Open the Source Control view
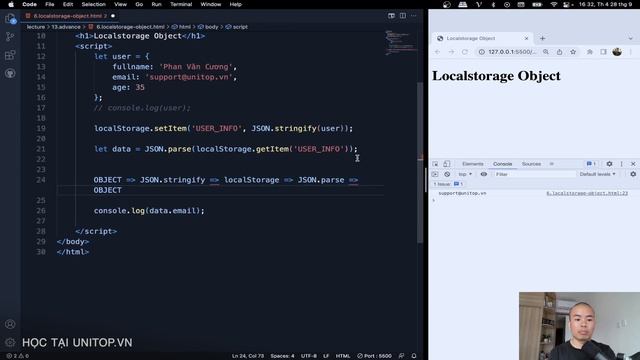Screen dimensions: 640x360 click(10, 37)
